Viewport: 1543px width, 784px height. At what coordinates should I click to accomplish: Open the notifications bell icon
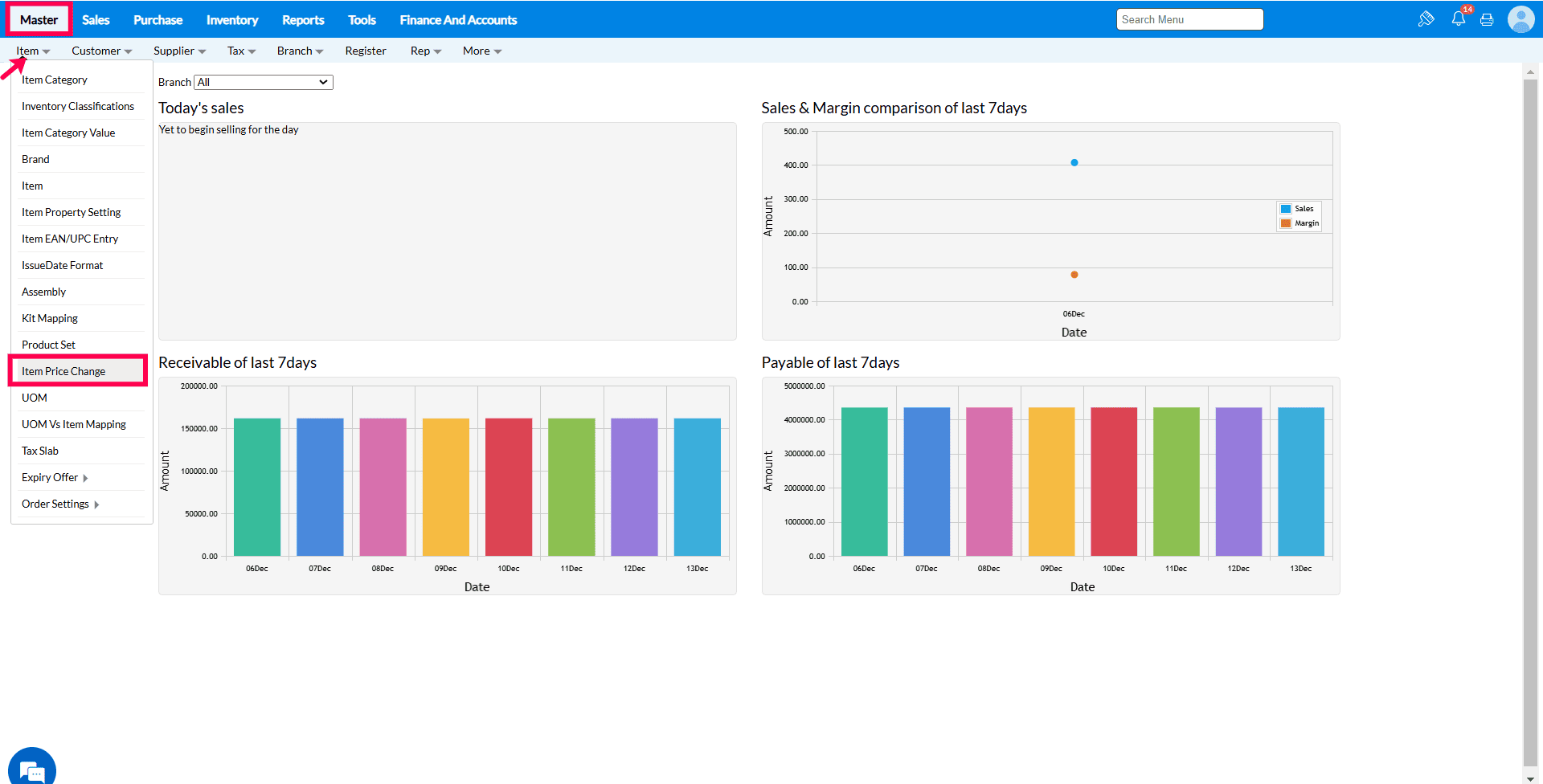click(1458, 19)
